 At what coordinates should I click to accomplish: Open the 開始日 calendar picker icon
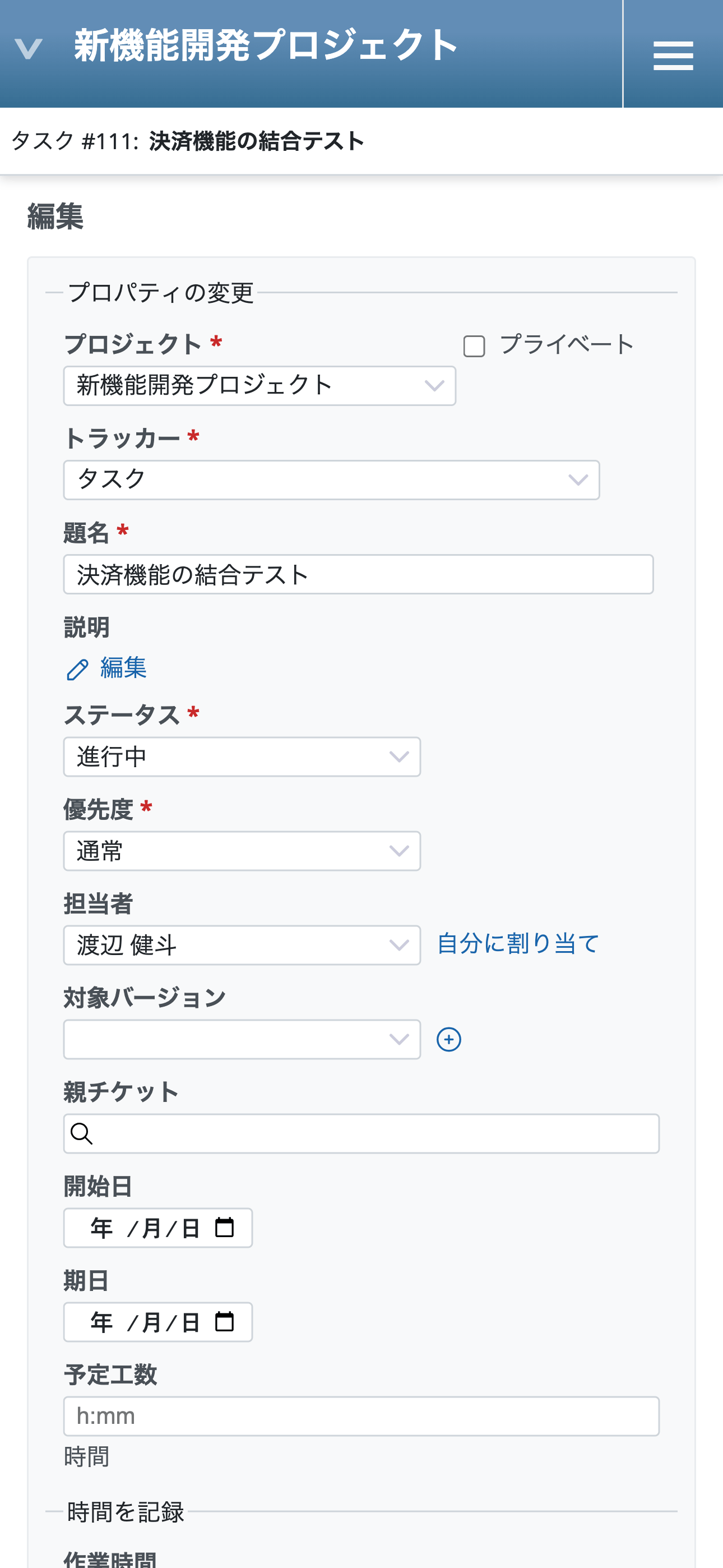[225, 1228]
